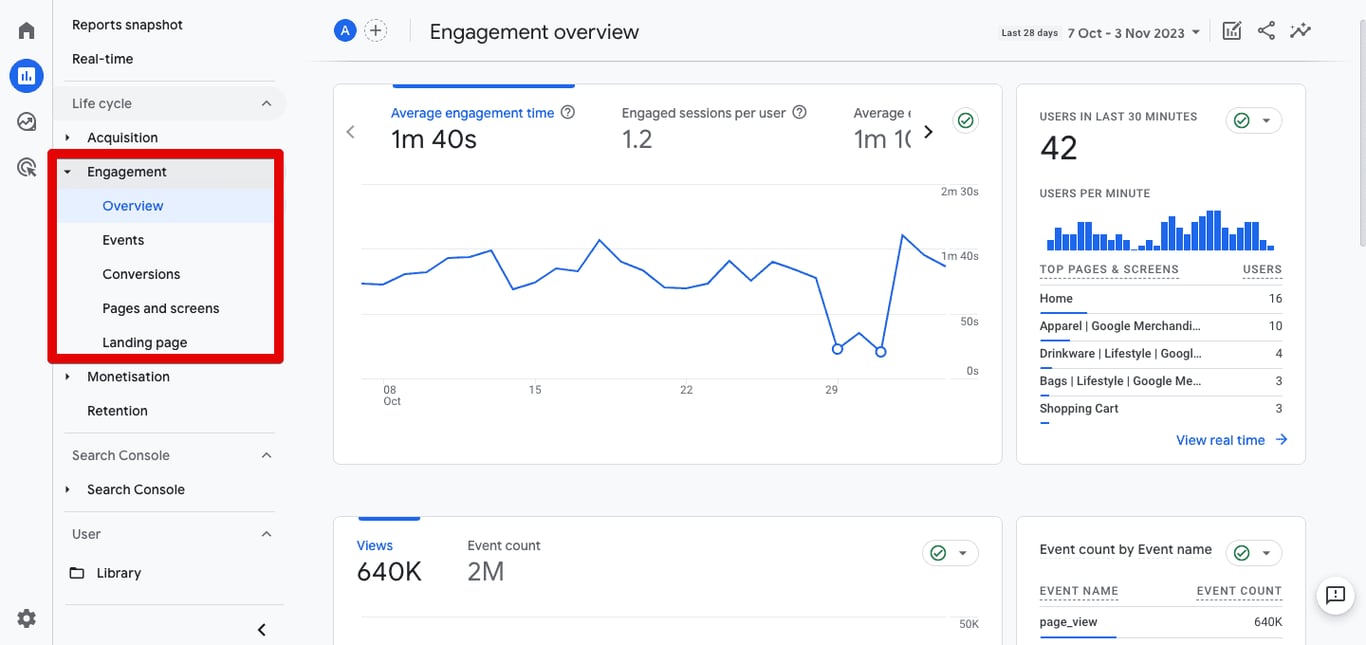
Task: Click the Apparel | Google Merchandi... row
Action: coord(1161,326)
